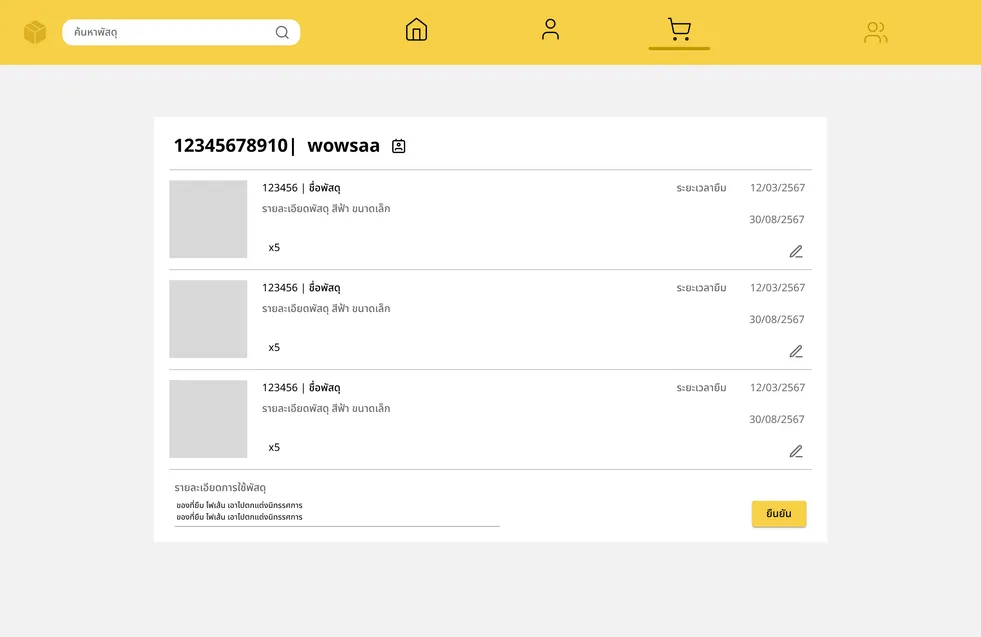Edit the second item with pencil icon
Viewport: 981px width, 637px height.
point(796,352)
